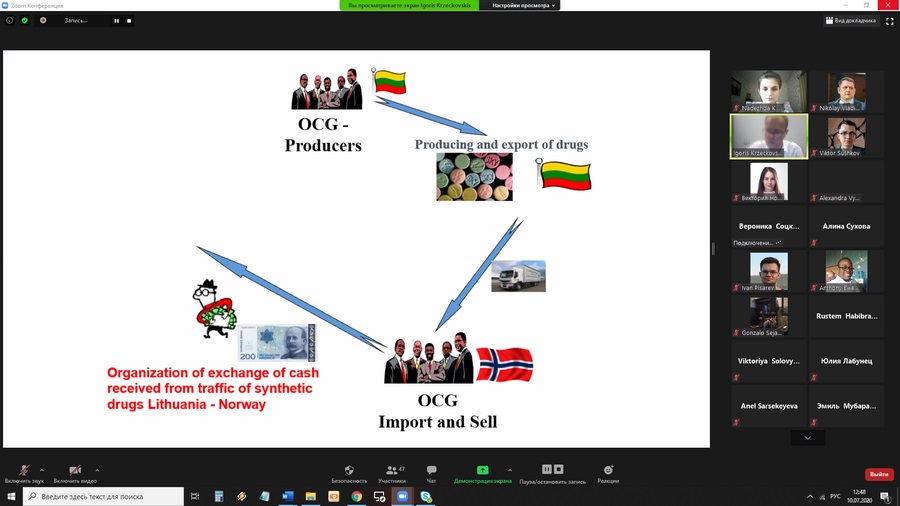Pause recording near Запись... label
900x506 pixels.
coord(117,21)
